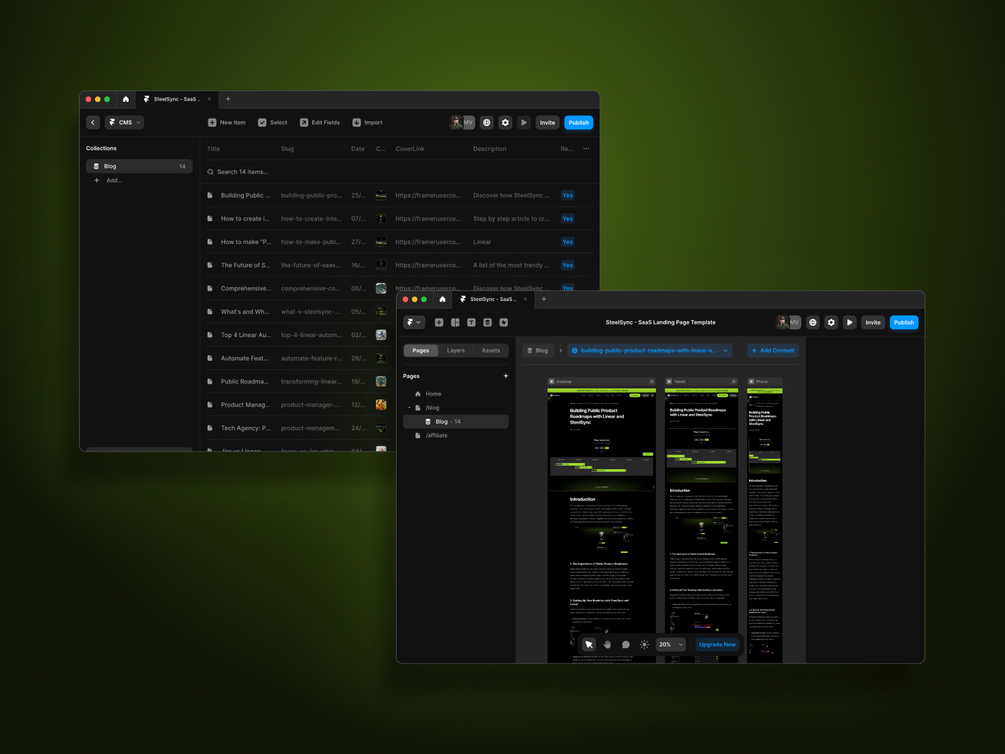Toggle Yes value in 'Building Public' row
This screenshot has height=754, width=1005.
coord(567,196)
